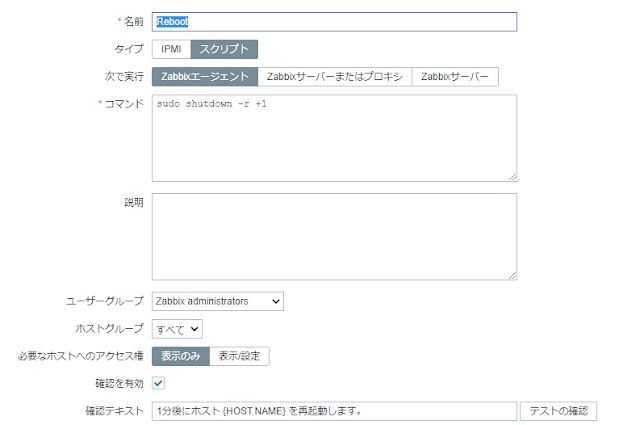This screenshot has height=425, width=640.
Task: Click the resize handle of 説明 textarea
Action: pyautogui.click(x=513, y=276)
